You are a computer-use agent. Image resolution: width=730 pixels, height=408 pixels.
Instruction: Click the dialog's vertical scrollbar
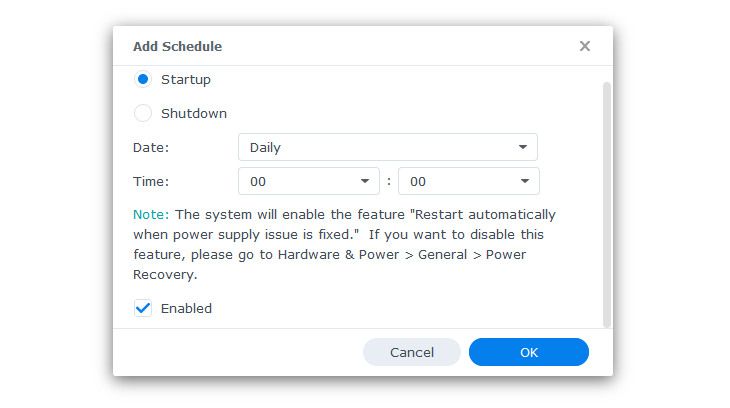pyautogui.click(x=606, y=200)
